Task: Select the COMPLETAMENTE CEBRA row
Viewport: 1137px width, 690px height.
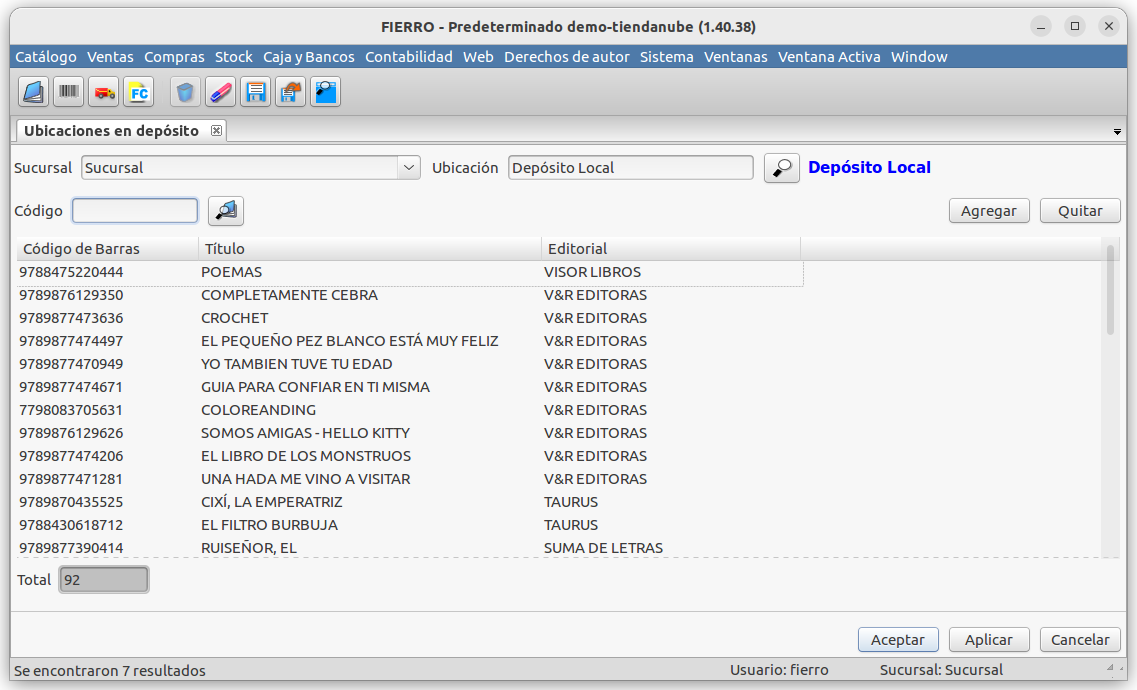Action: click(x=410, y=296)
